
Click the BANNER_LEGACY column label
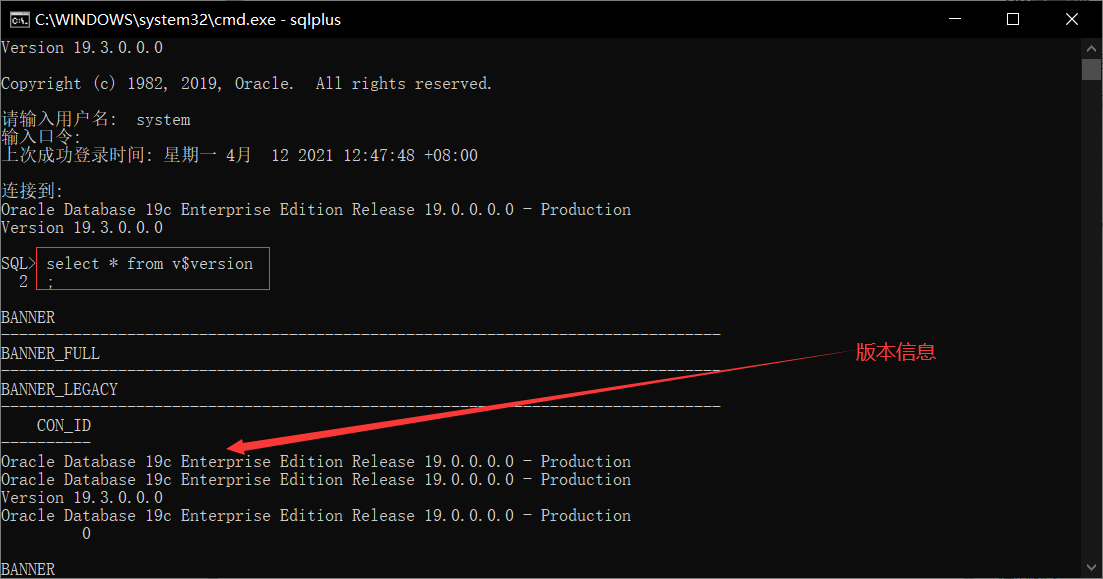59,389
